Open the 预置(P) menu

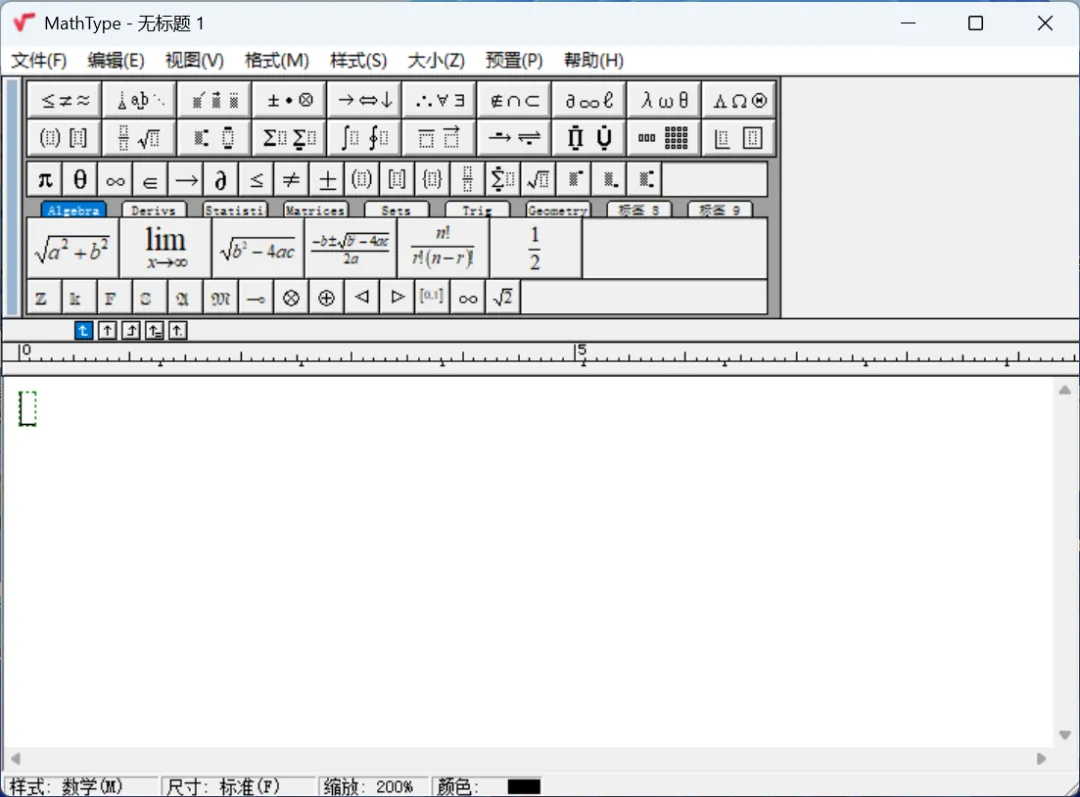click(514, 61)
